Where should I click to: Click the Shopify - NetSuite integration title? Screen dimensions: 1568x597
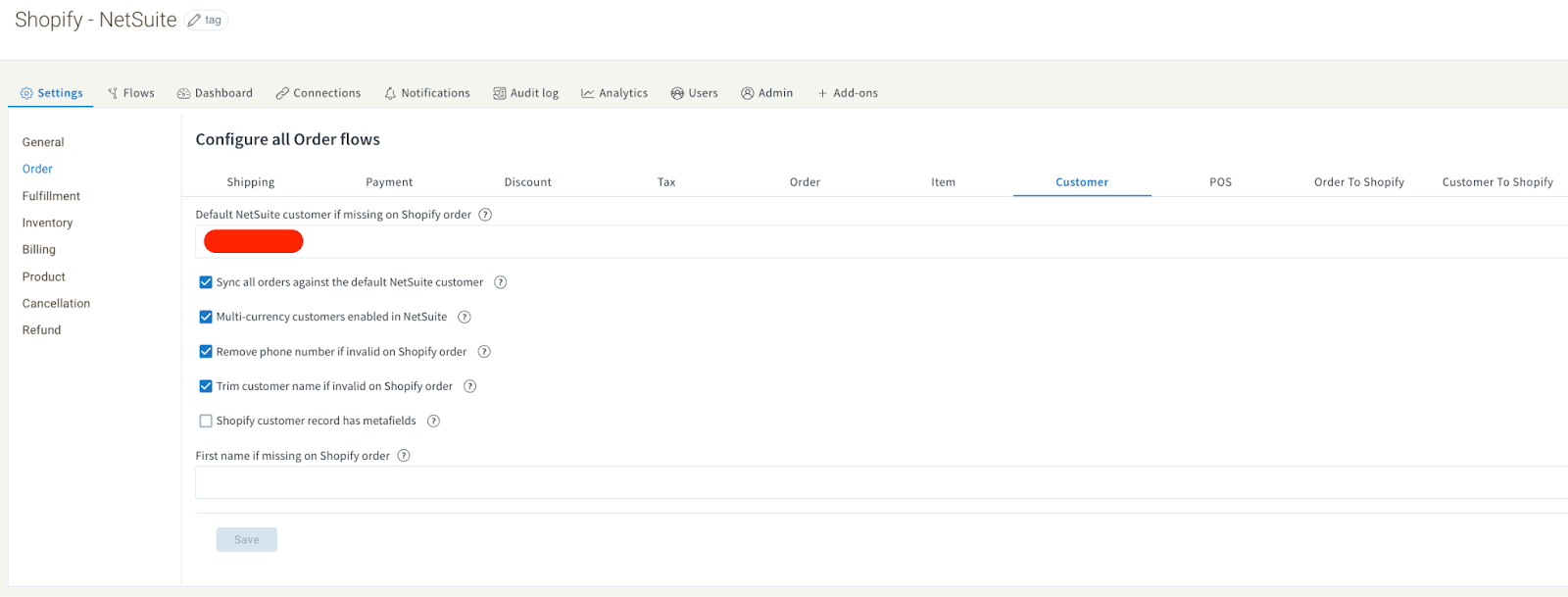pos(96,20)
